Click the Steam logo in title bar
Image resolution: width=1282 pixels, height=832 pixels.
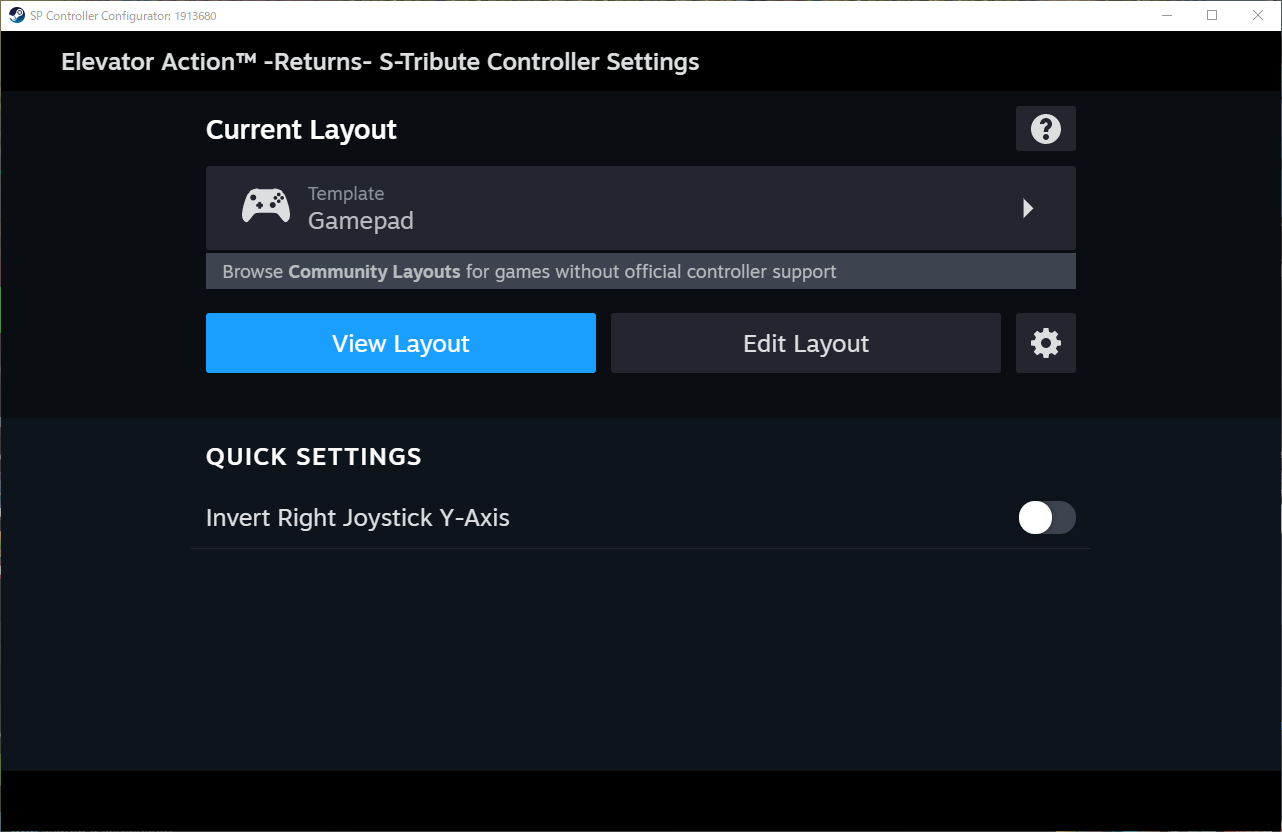[x=17, y=16]
